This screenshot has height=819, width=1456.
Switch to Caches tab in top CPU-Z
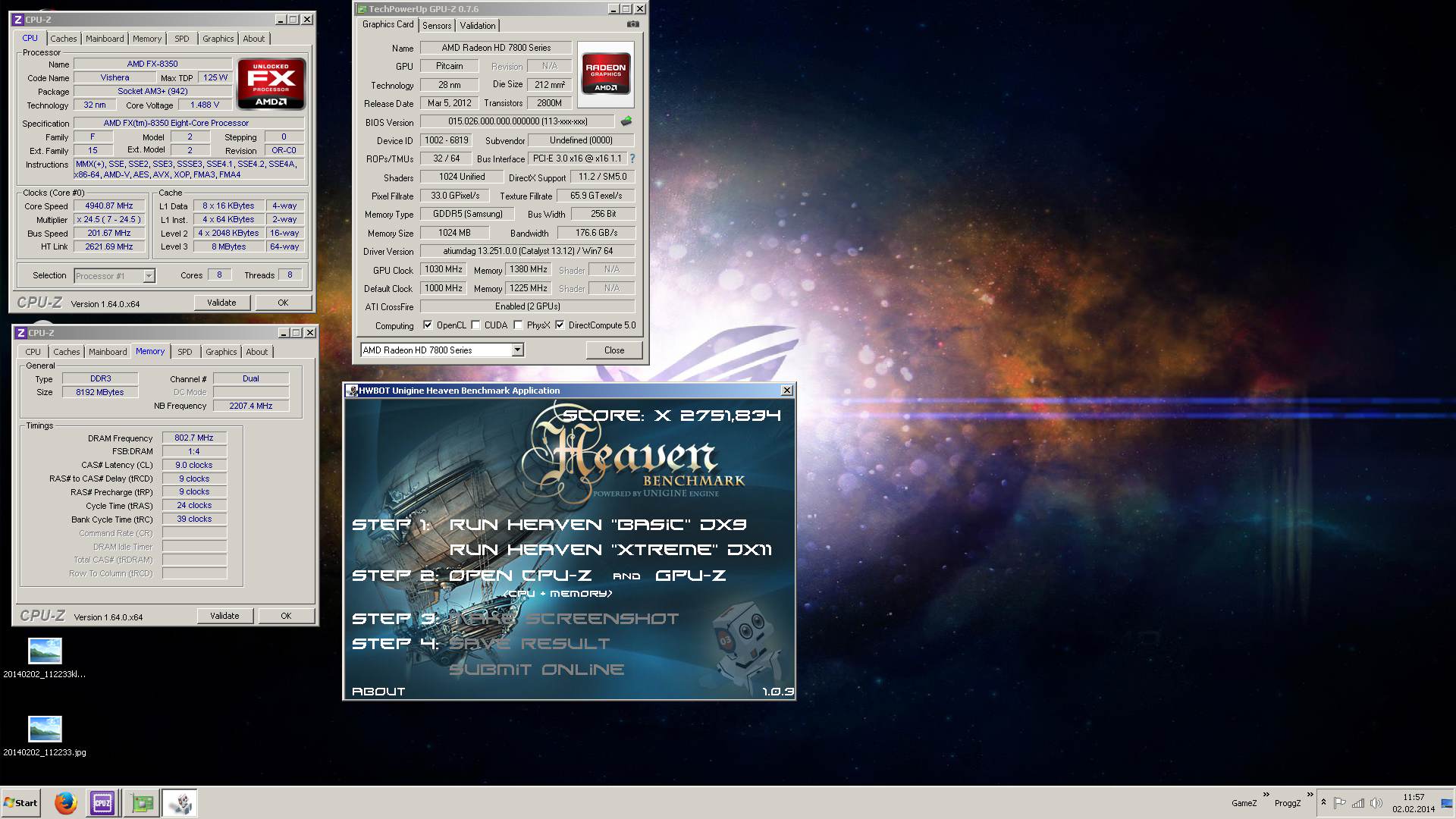coord(64,39)
